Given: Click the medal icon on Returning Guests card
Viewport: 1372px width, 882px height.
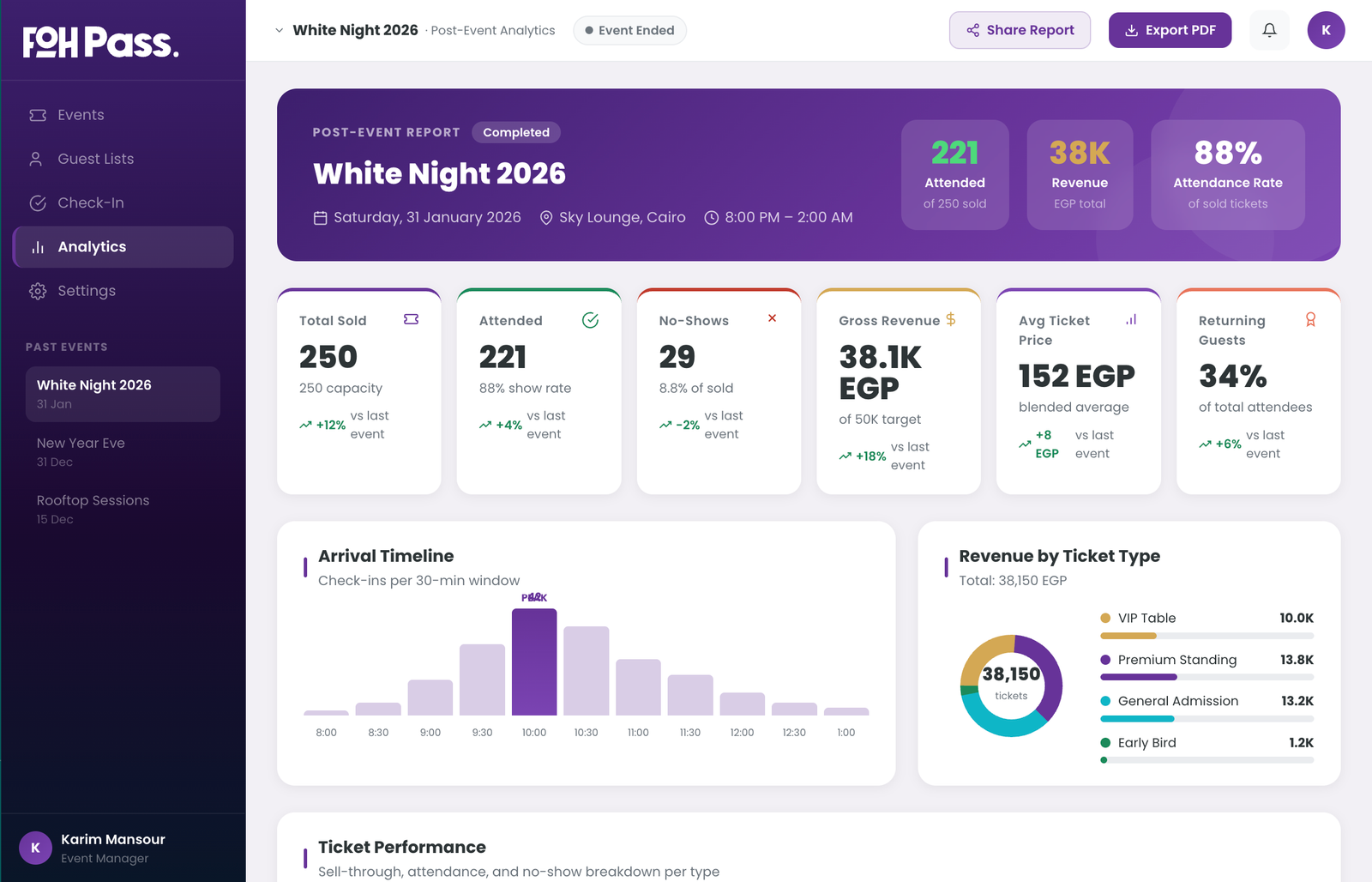Looking at the screenshot, I should (1310, 319).
